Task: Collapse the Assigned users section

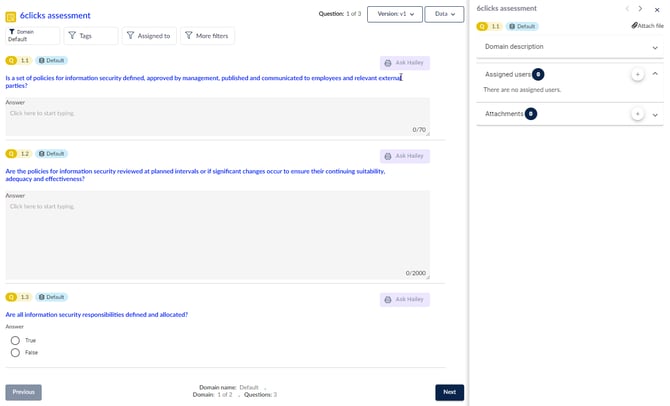Action: coord(655,74)
